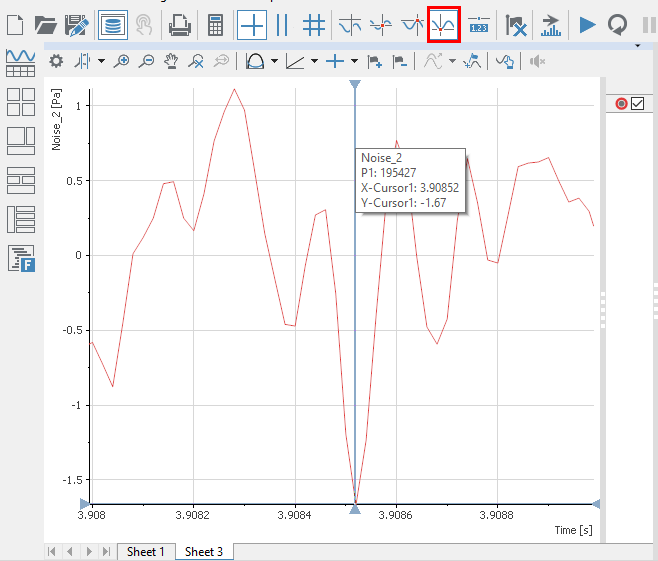Click the X-cursor handle on time axis
Image resolution: width=658 pixels, height=561 pixels.
click(355, 506)
